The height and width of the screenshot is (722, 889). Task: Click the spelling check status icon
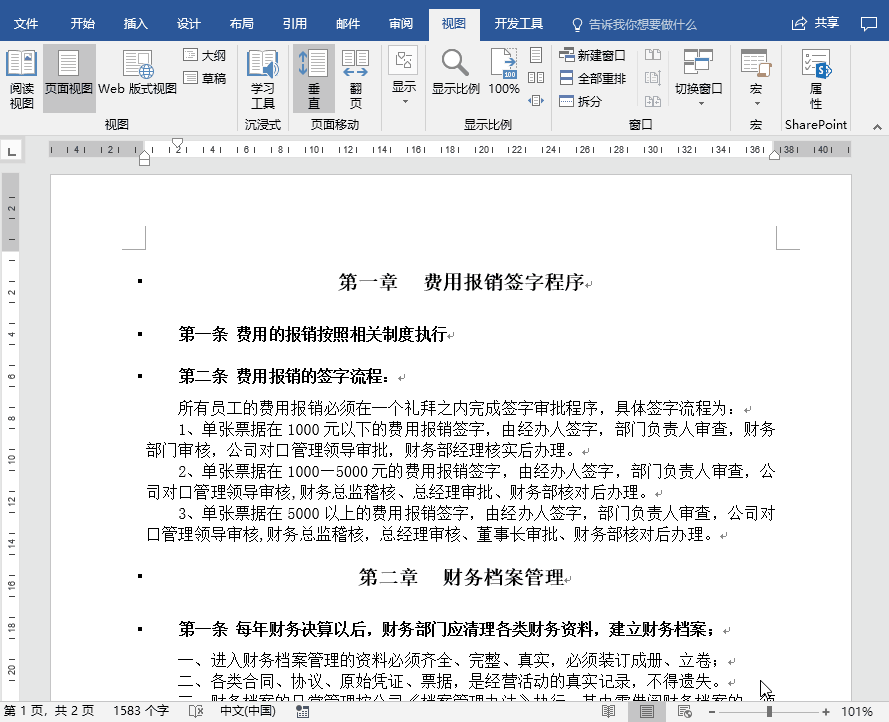coord(196,711)
